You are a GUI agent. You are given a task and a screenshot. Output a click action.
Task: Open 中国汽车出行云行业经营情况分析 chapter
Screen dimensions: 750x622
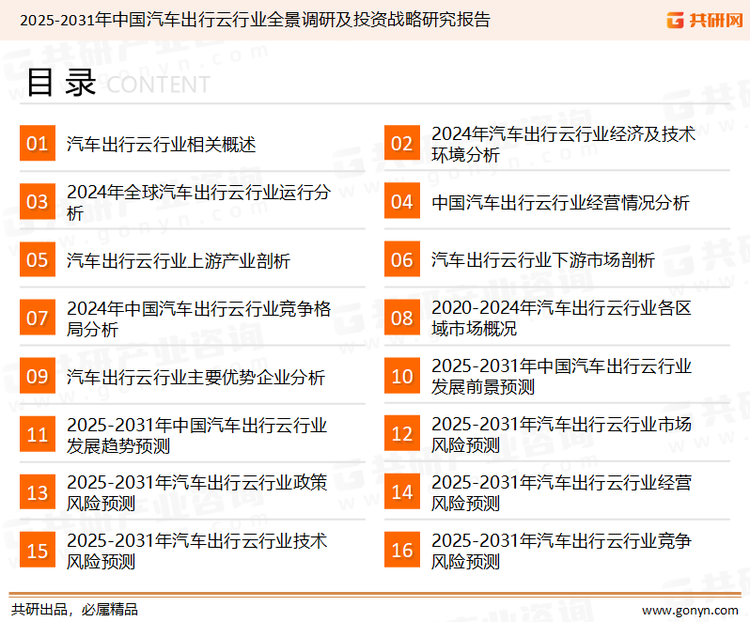[x=560, y=203]
